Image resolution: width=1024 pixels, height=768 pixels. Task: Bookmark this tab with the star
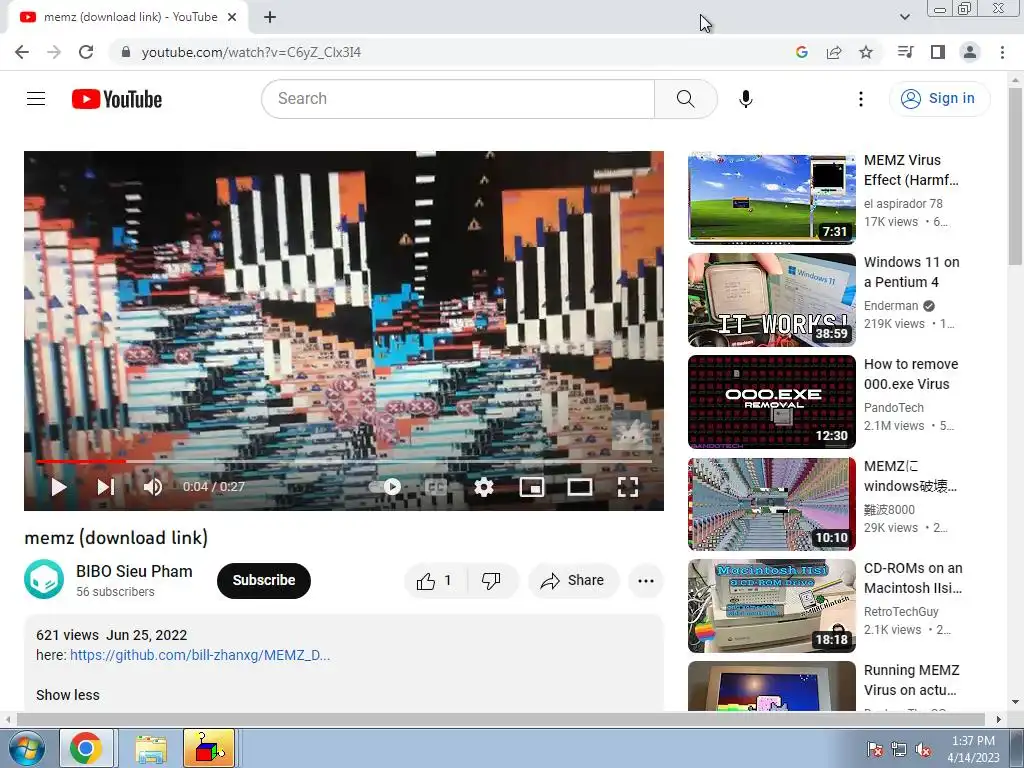point(866,52)
